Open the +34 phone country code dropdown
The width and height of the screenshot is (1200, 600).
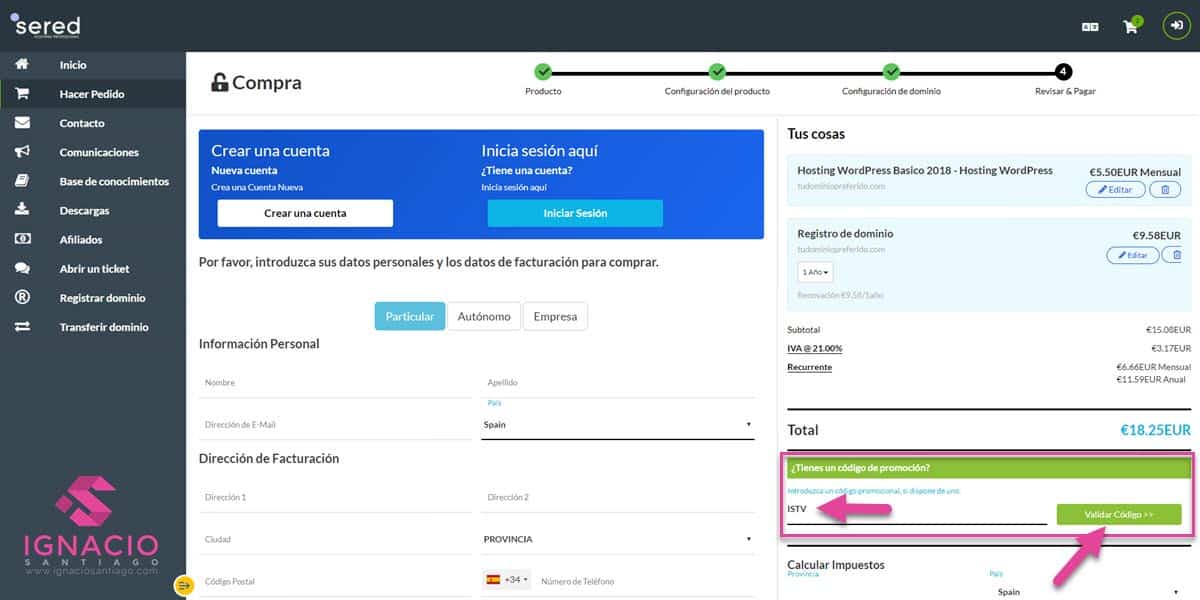coord(507,581)
